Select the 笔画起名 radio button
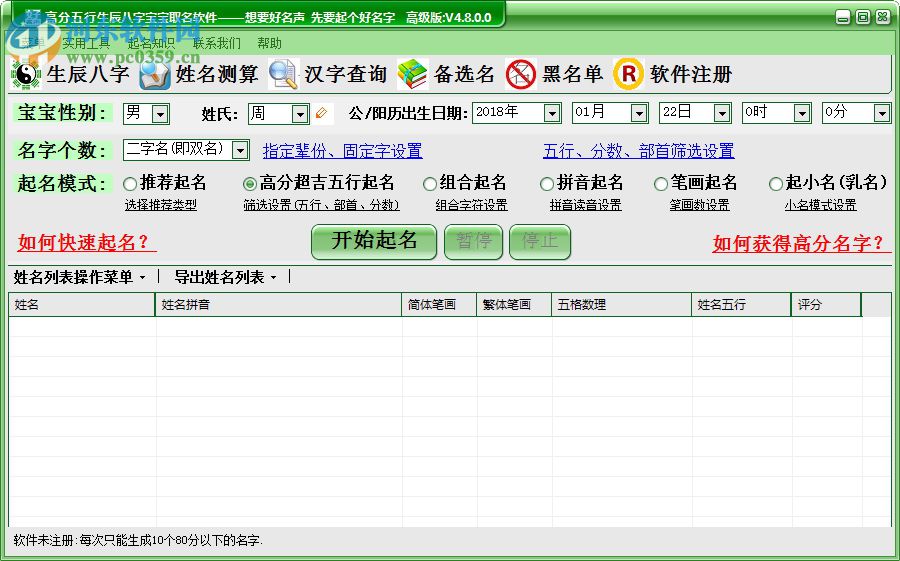 point(661,184)
